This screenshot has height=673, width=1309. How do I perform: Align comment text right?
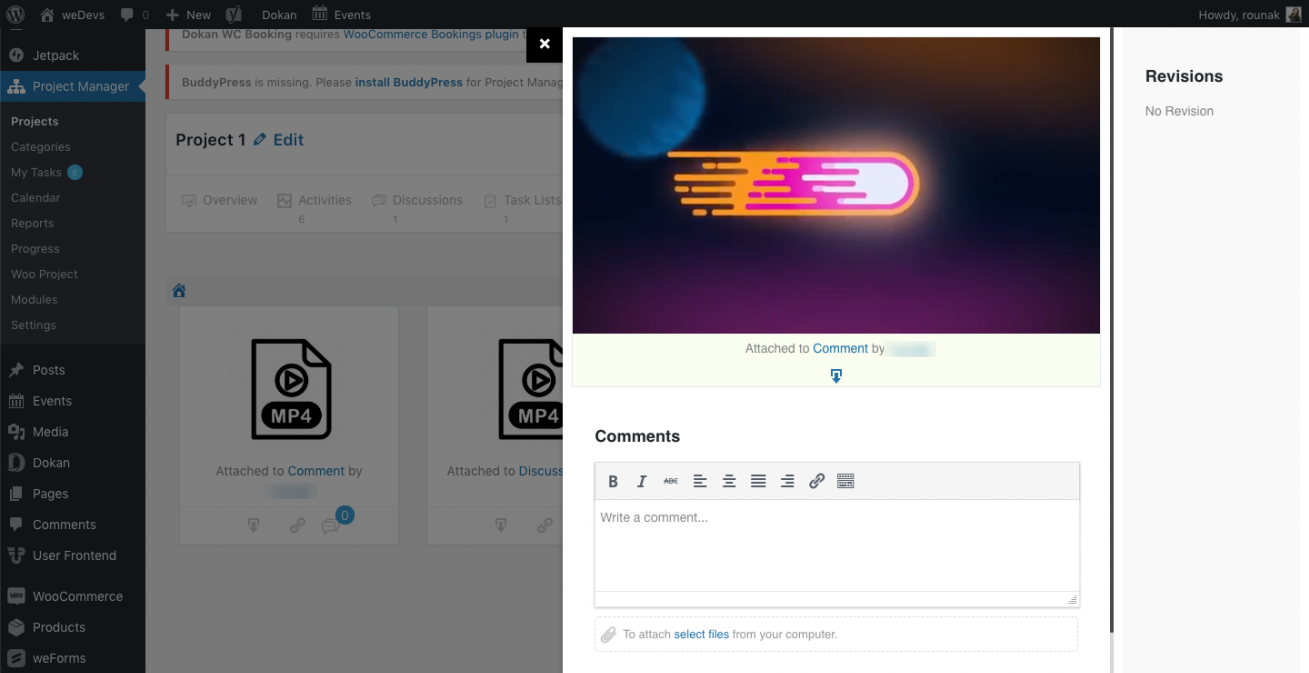(x=787, y=481)
